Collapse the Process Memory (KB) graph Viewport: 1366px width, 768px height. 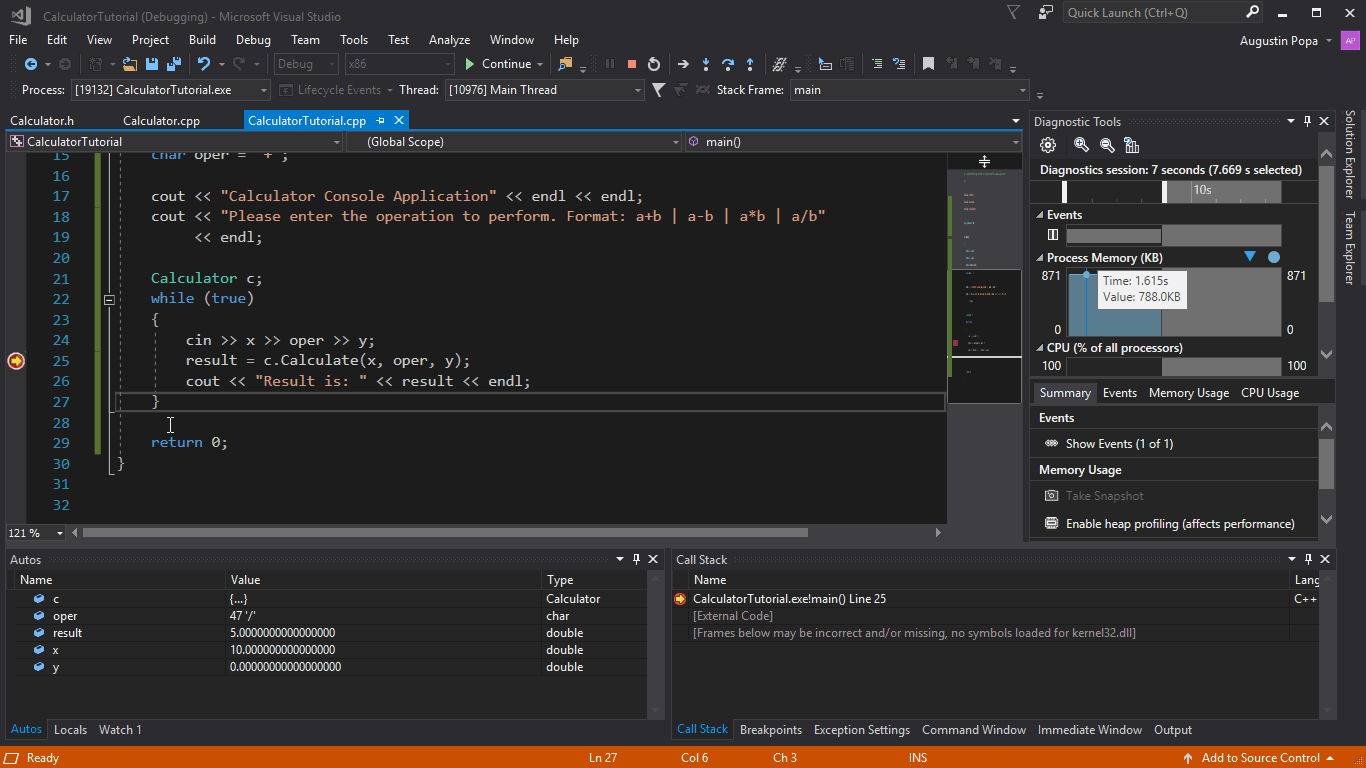click(x=1040, y=258)
